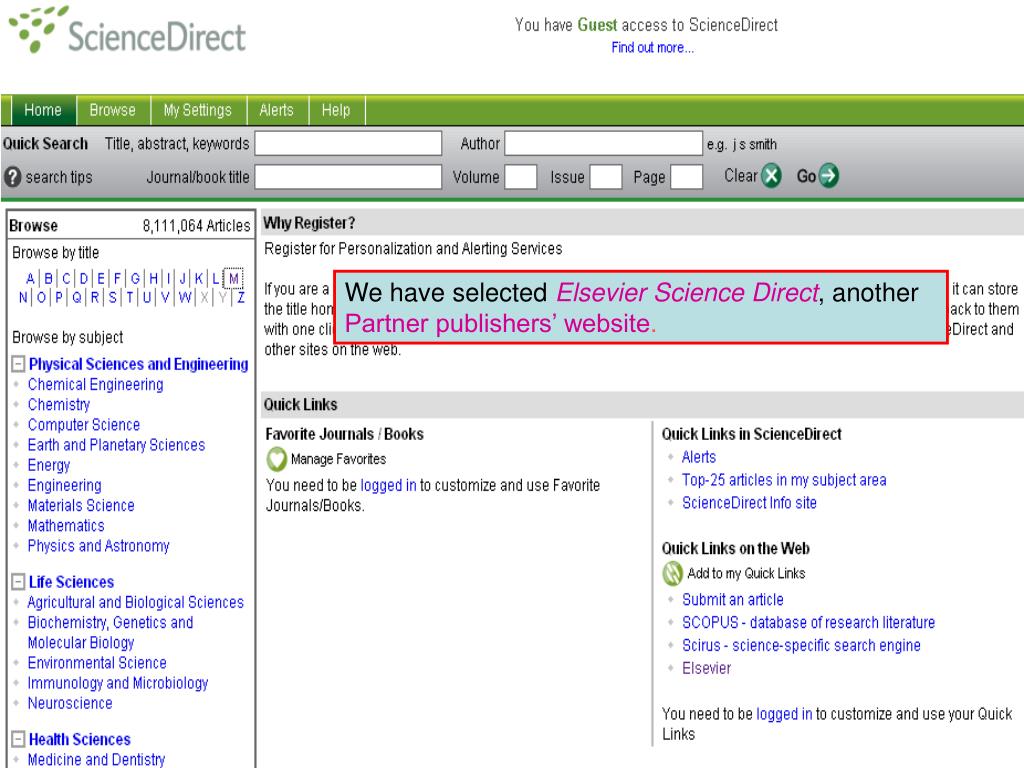Open Physical Sciences and Engineering link
The width and height of the screenshot is (1024, 768).
[x=138, y=364]
